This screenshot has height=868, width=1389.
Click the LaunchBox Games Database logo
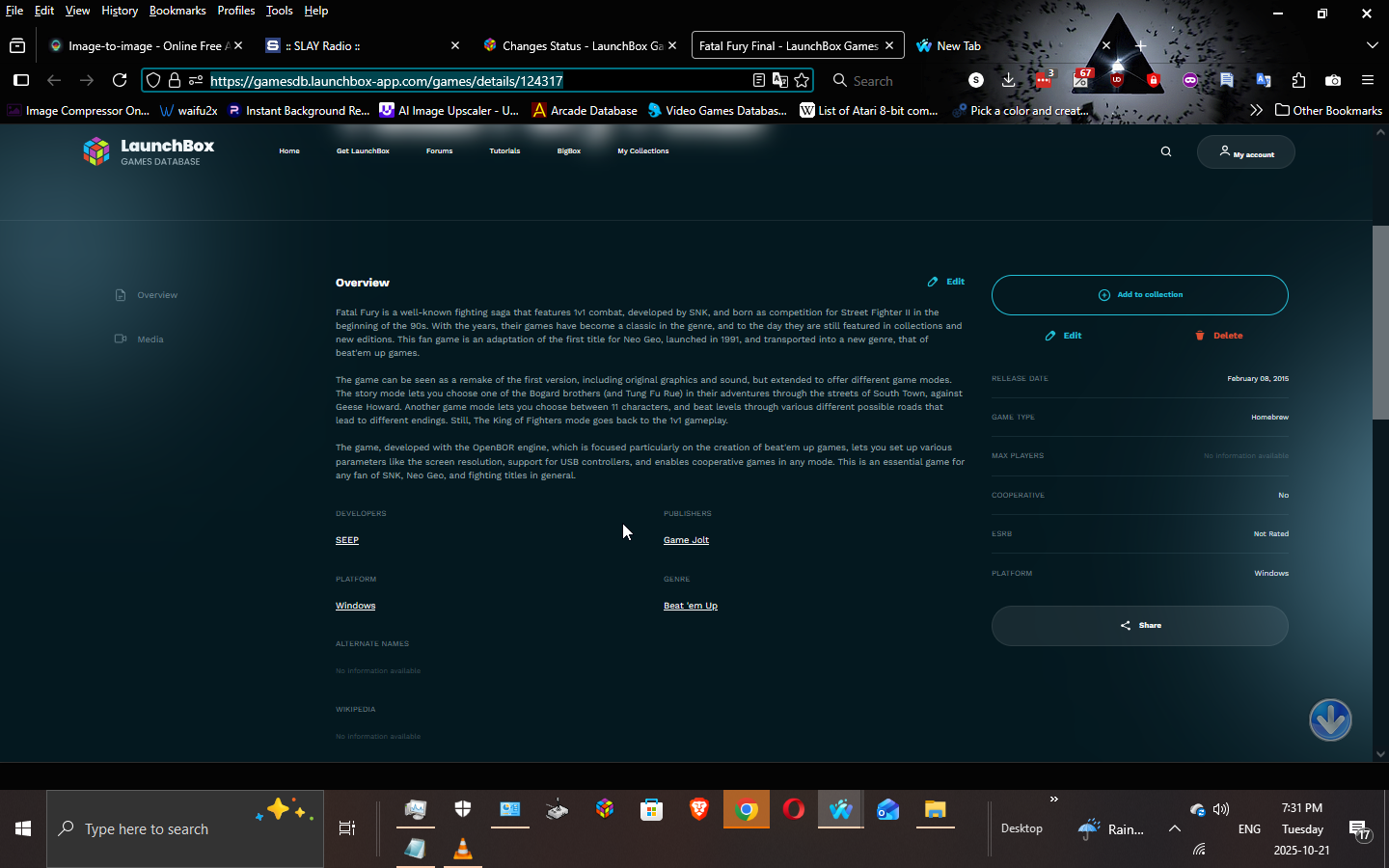(x=149, y=151)
